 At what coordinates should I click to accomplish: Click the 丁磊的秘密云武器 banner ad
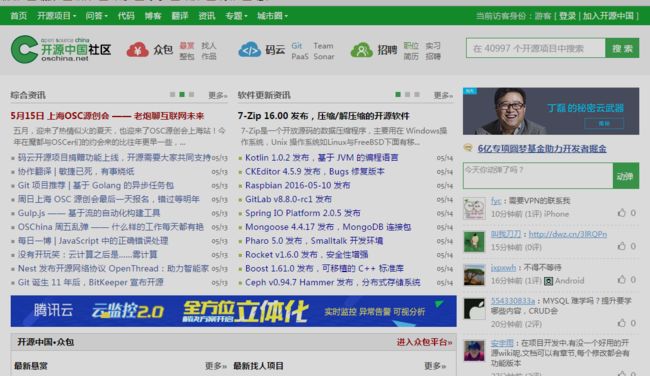pyautogui.click(x=551, y=111)
